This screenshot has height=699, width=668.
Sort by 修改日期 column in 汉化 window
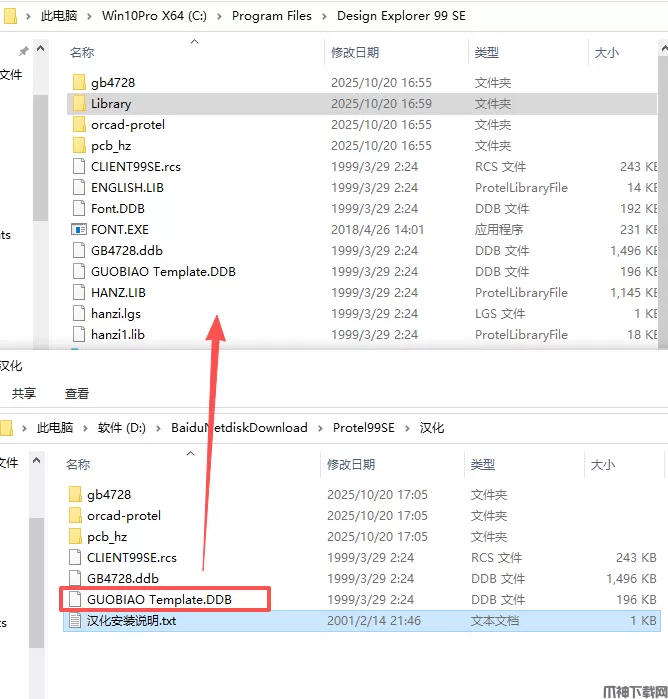pos(351,465)
